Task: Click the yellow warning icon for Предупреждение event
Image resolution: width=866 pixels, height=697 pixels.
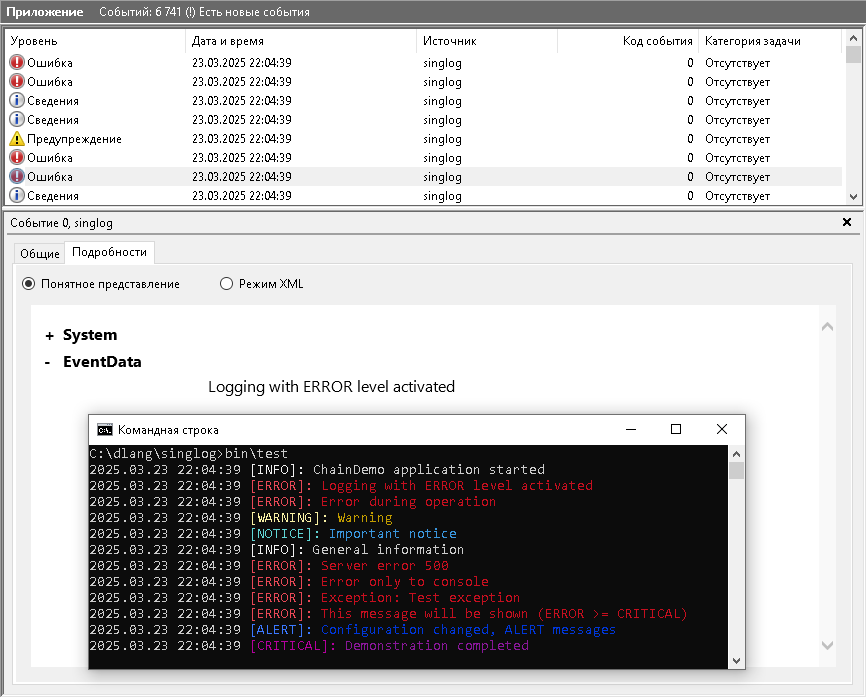Action: (x=17, y=139)
